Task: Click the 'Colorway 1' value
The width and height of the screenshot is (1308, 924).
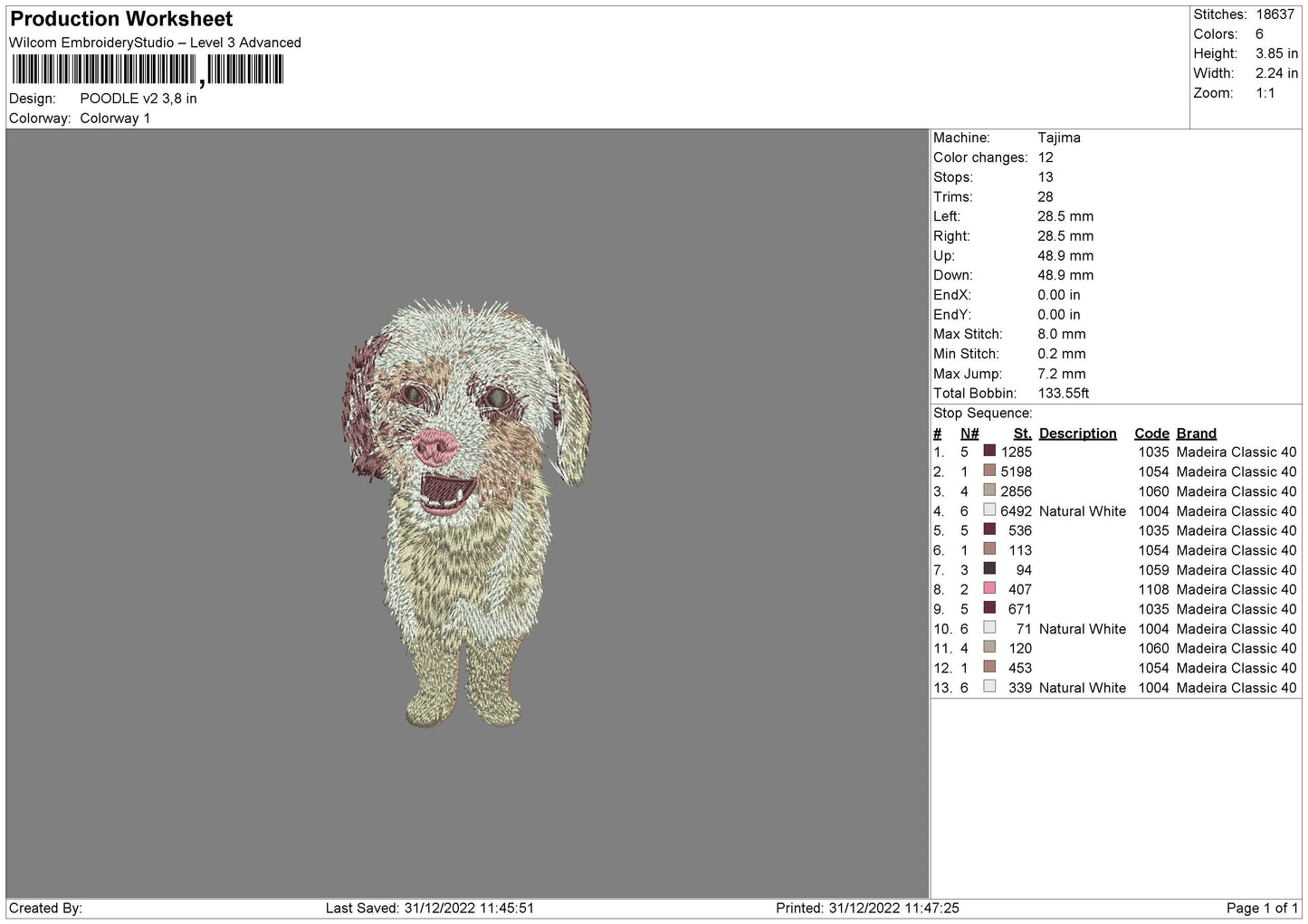Action: click(115, 119)
